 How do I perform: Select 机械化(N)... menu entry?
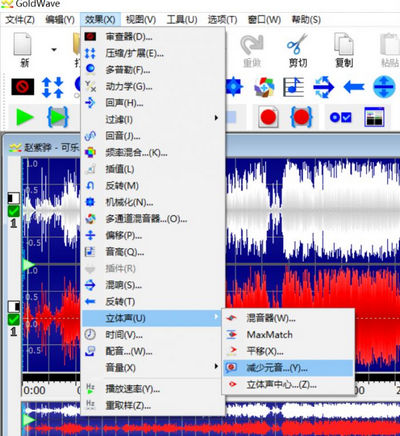[153, 202]
